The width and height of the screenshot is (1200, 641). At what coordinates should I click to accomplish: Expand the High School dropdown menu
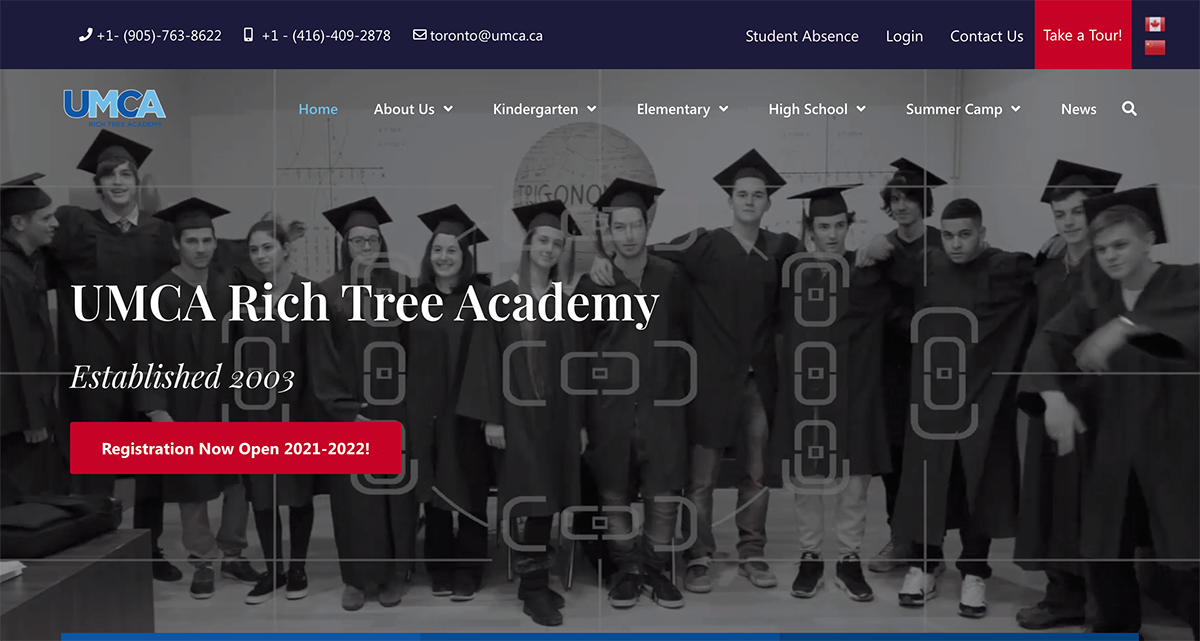(817, 109)
